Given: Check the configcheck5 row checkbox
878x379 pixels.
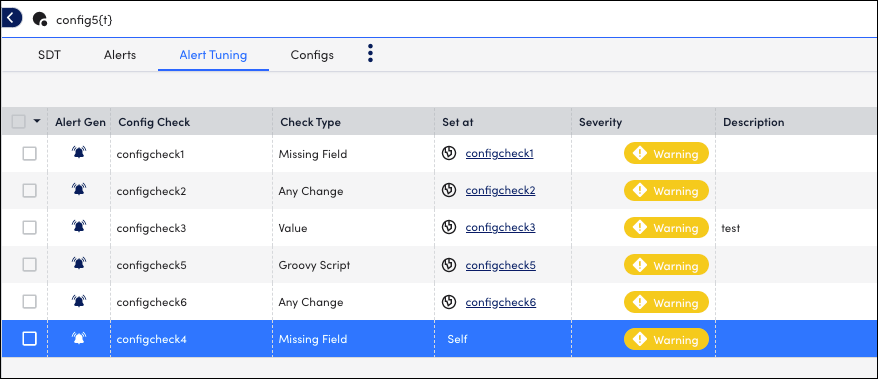Looking at the screenshot, I should click(x=30, y=264).
